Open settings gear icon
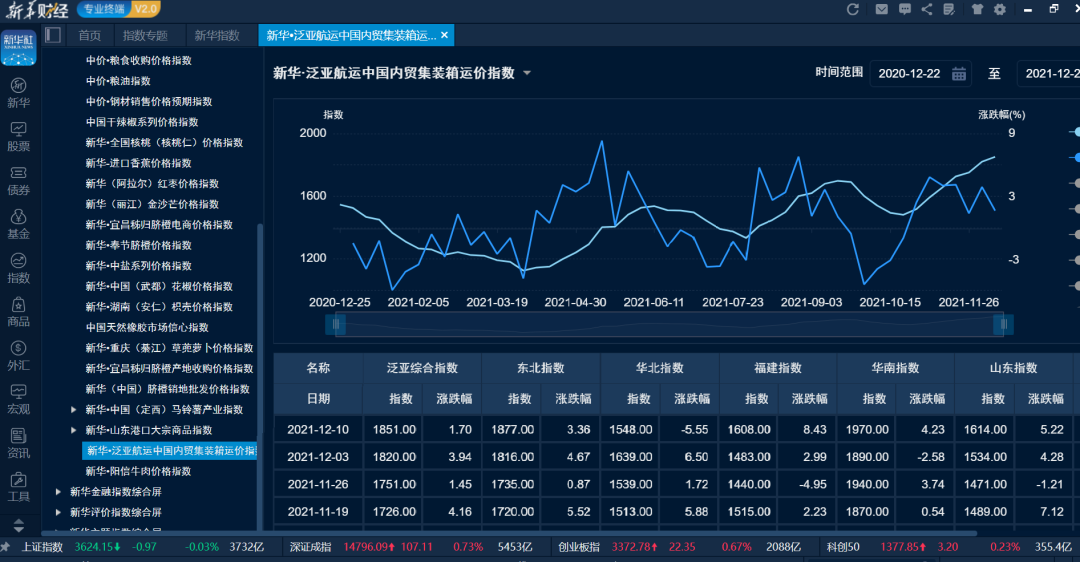The width and height of the screenshot is (1080, 562). tap(1000, 10)
